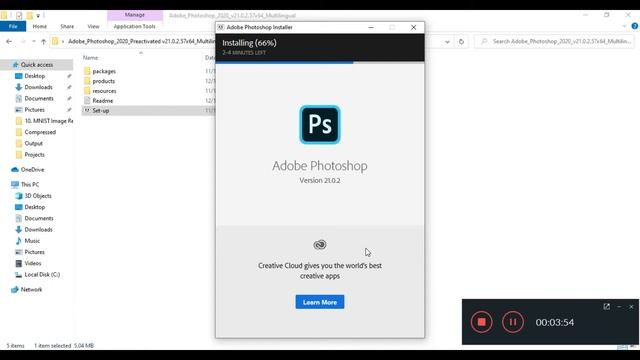
Task: Close the Photoshop Installer window
Action: 413,27
